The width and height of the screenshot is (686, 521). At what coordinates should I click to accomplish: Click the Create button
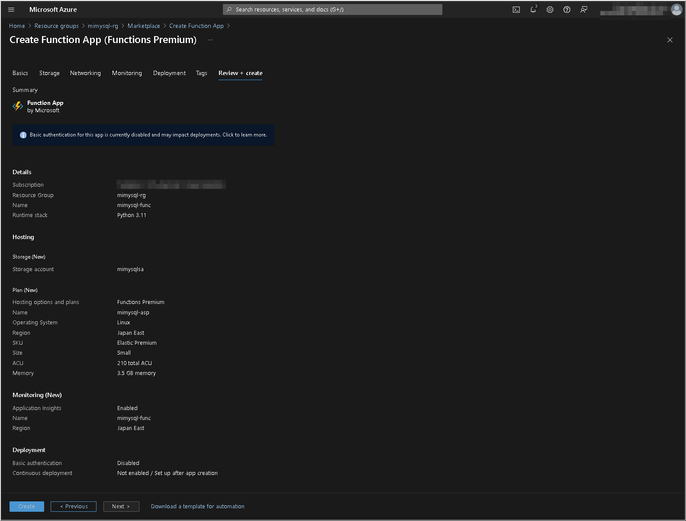27,507
